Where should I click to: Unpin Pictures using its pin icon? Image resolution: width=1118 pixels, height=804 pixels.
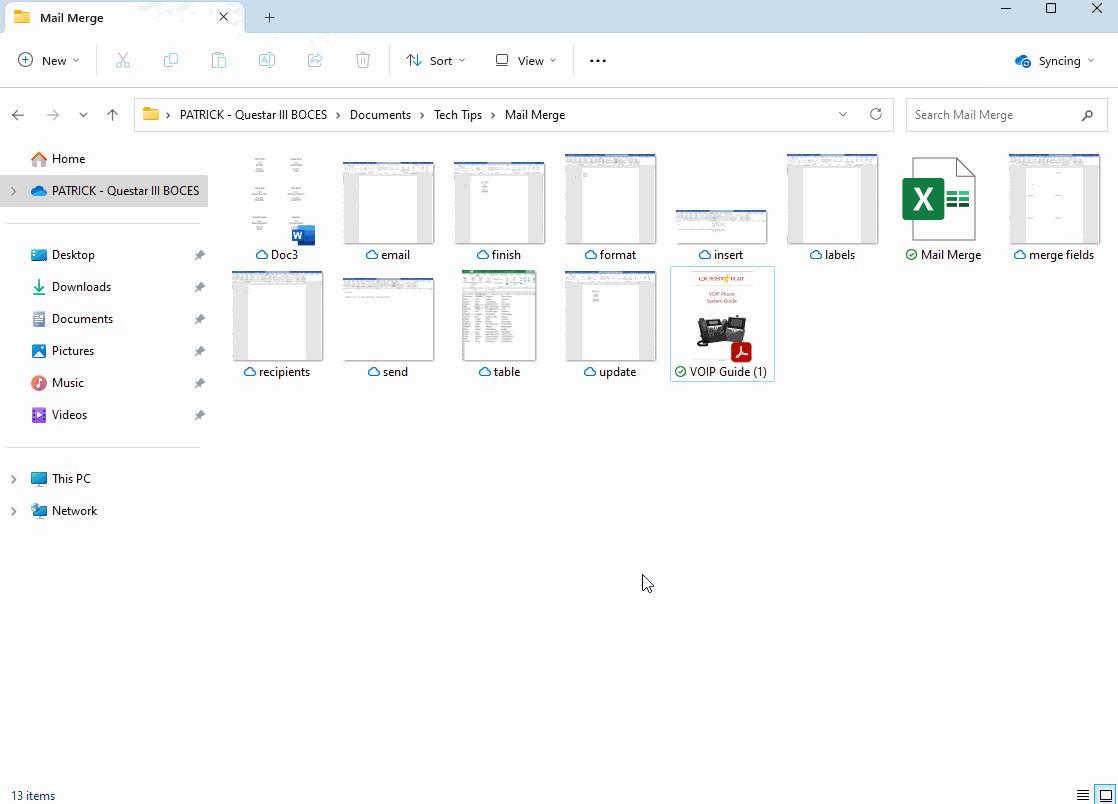pyautogui.click(x=200, y=351)
